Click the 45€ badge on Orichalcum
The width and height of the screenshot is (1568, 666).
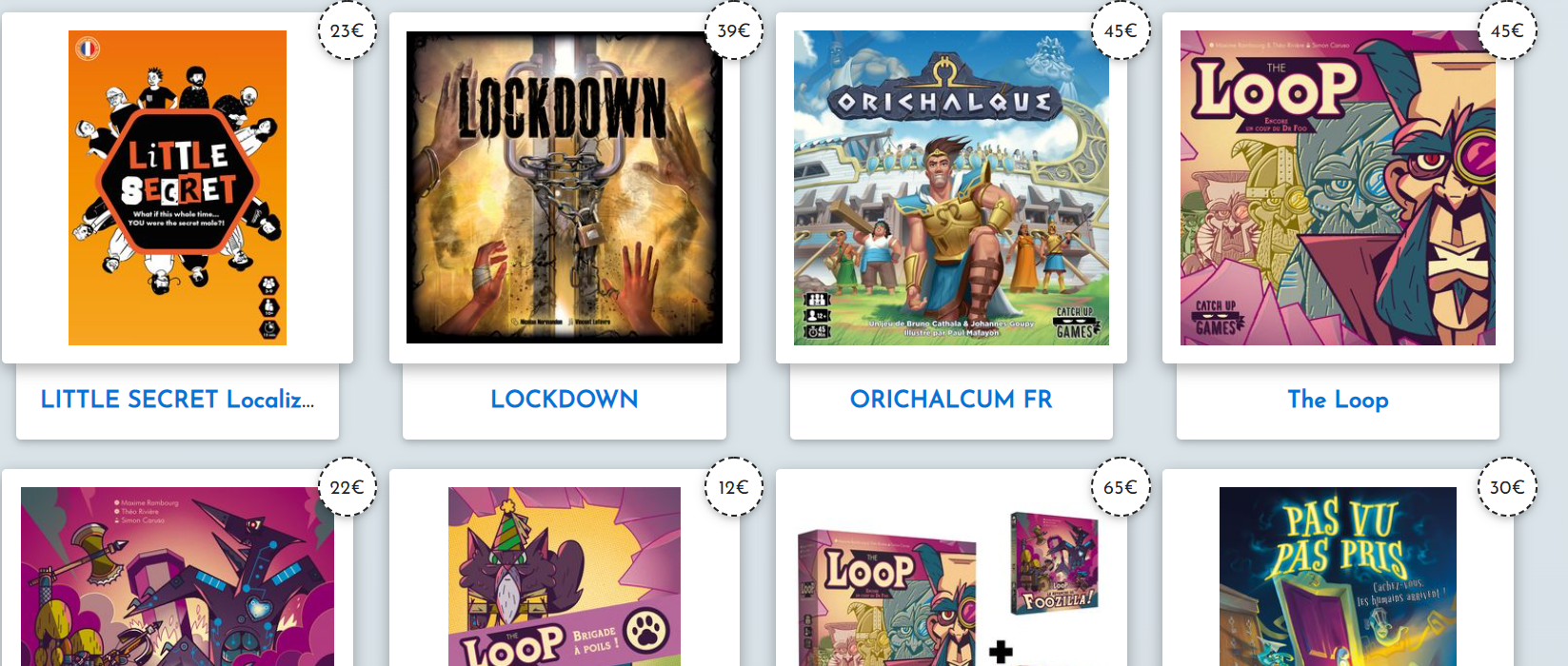coord(1121,30)
